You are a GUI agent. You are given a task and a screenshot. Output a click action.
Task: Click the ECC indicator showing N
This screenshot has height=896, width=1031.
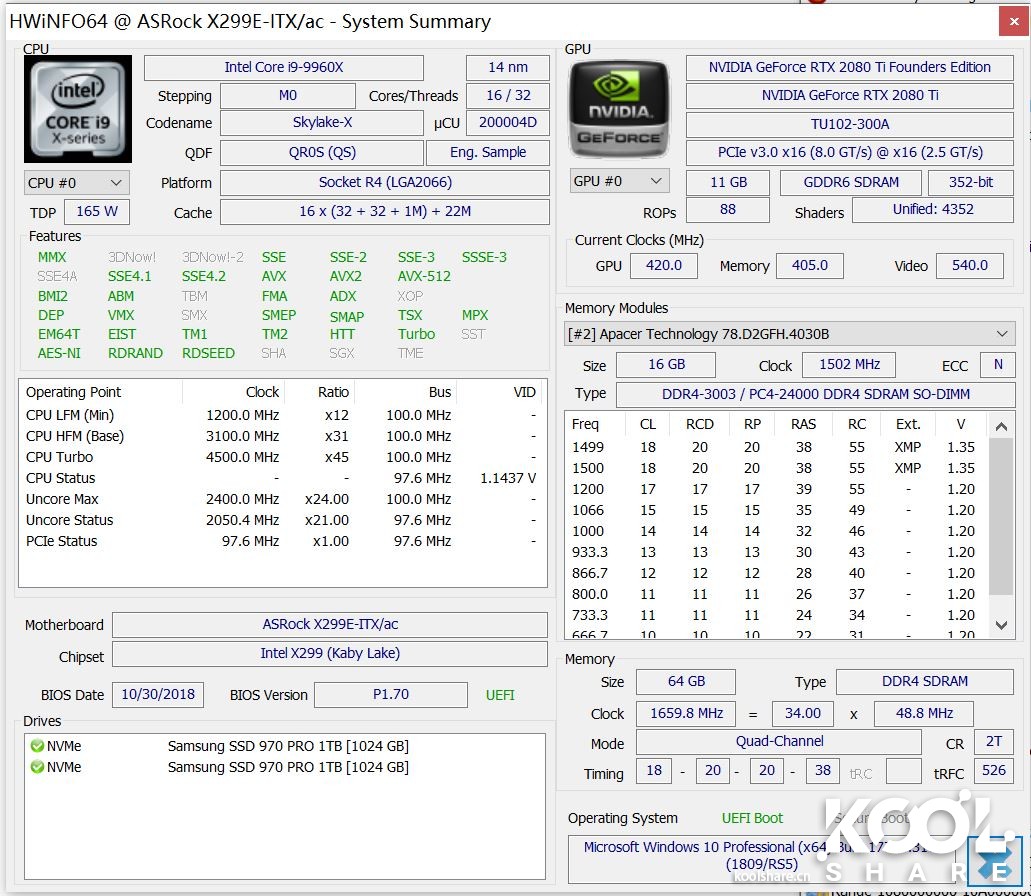coord(997,365)
